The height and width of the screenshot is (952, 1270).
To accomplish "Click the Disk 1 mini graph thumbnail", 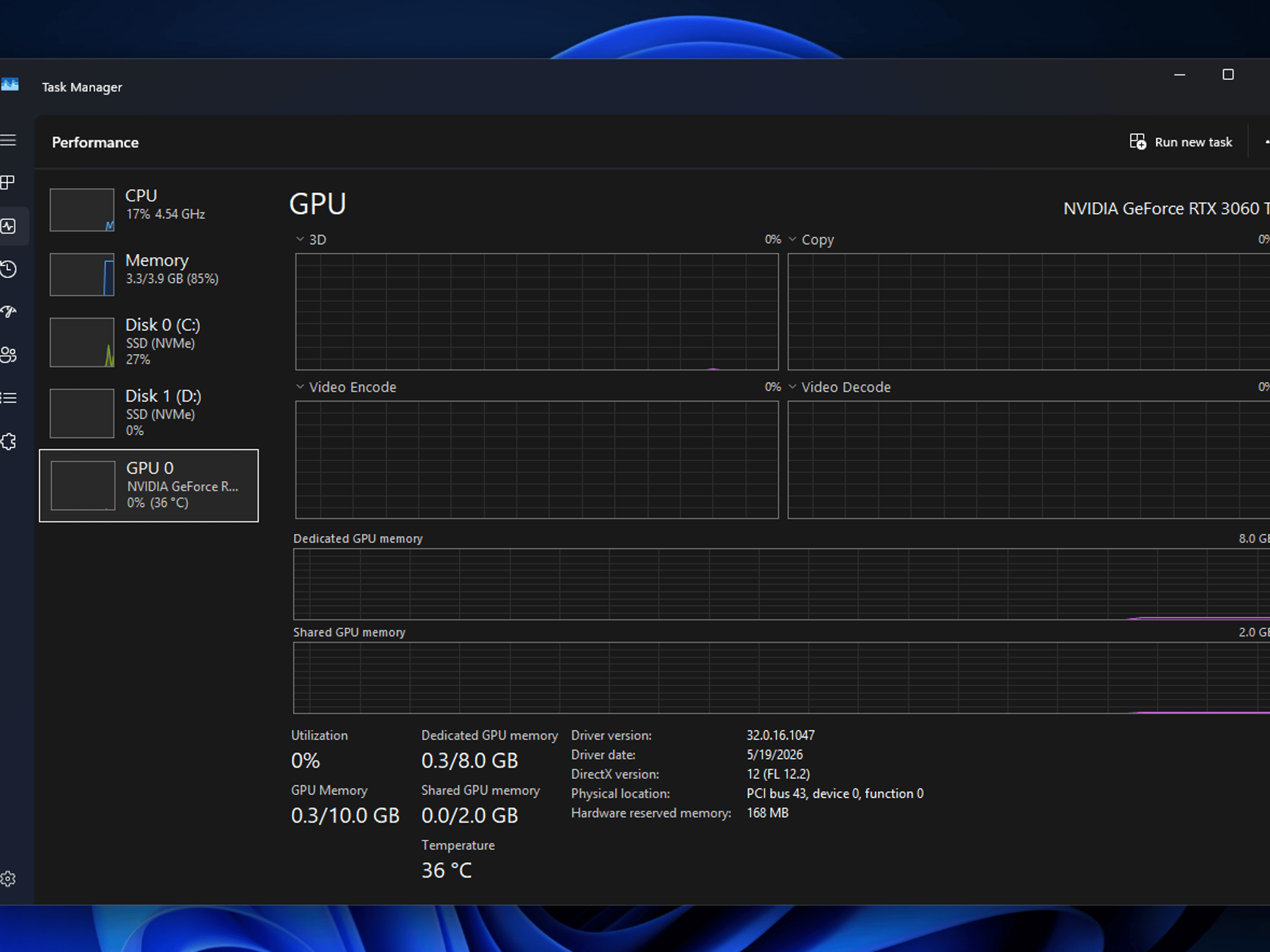I will tap(82, 413).
